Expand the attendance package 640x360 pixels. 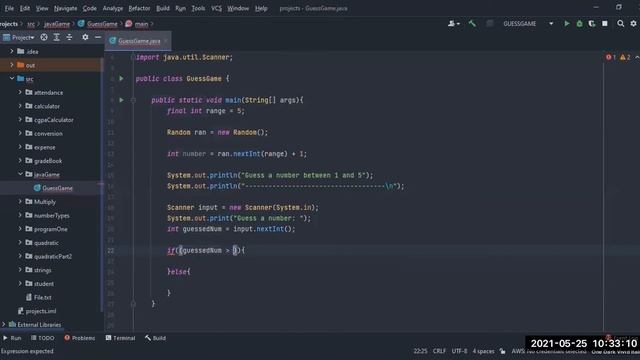tap(20, 92)
